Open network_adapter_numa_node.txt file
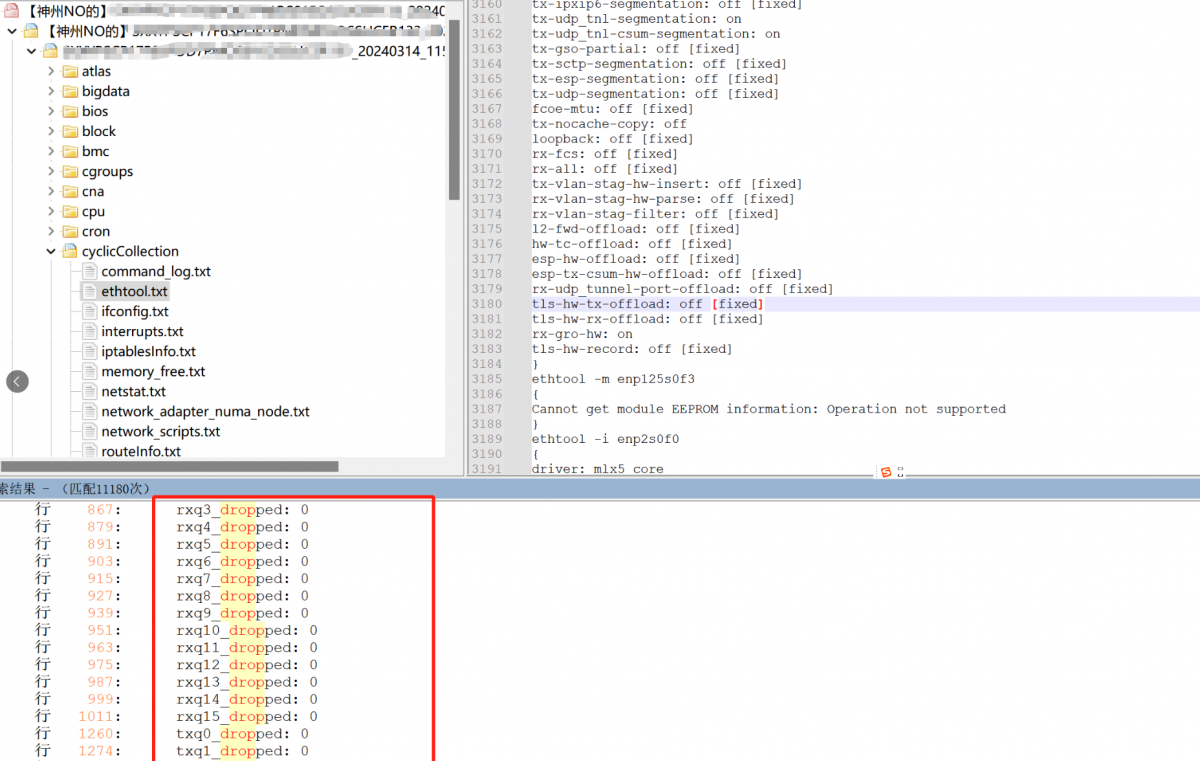1200x761 pixels. [205, 412]
